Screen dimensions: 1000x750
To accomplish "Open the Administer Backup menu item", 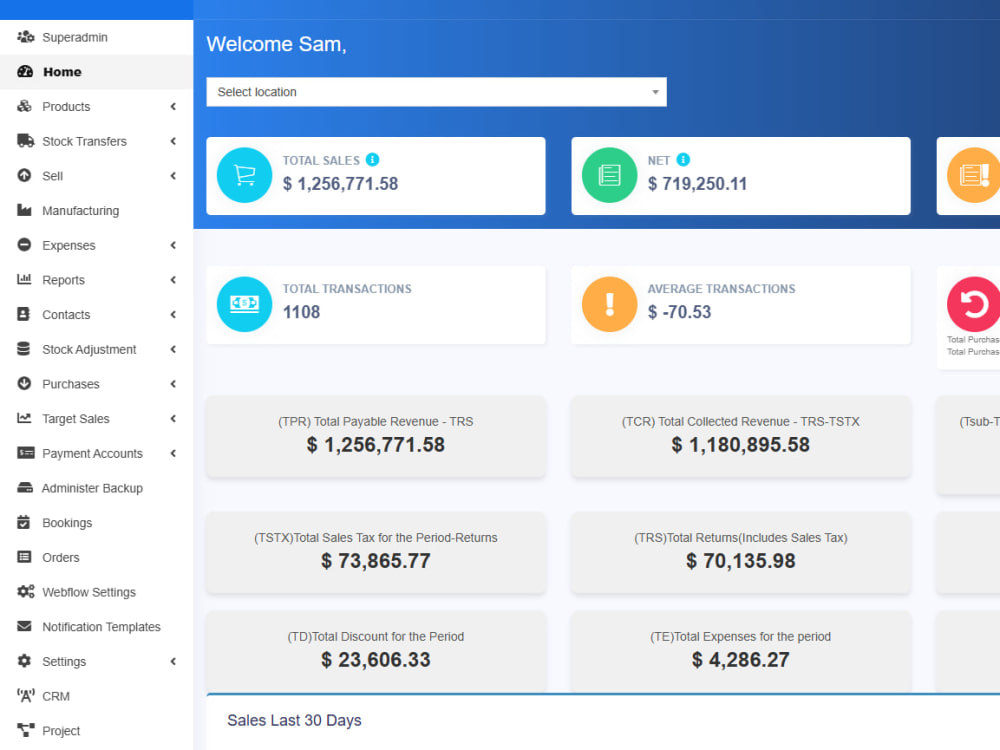I will [x=96, y=487].
